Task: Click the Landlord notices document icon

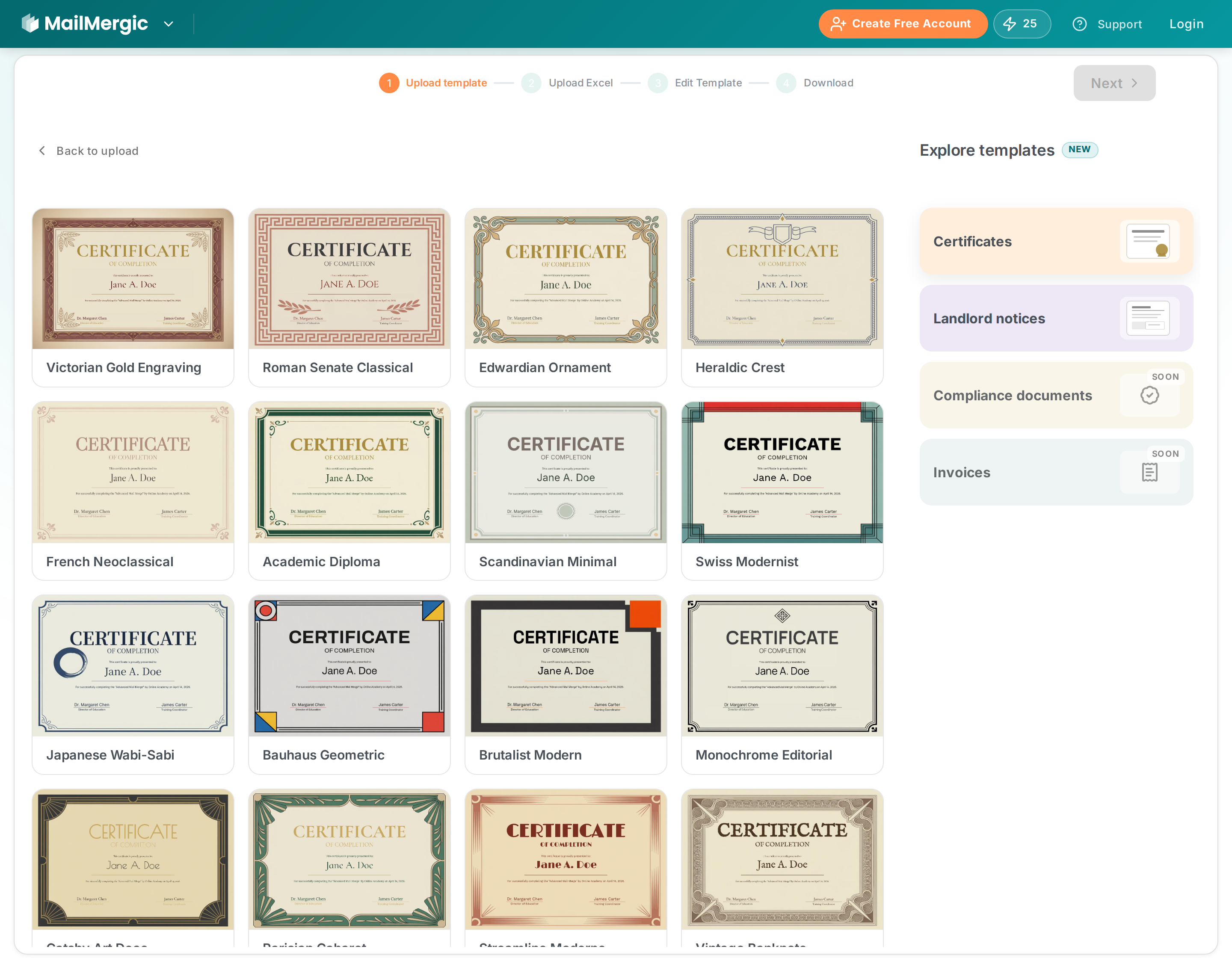Action: click(1149, 319)
